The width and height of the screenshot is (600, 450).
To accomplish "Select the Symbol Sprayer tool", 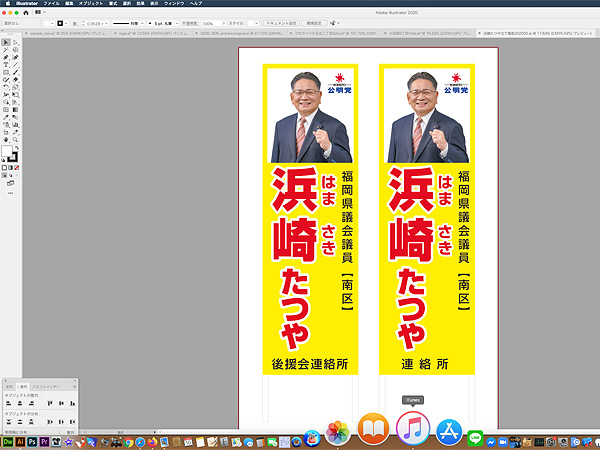I will click(6, 125).
